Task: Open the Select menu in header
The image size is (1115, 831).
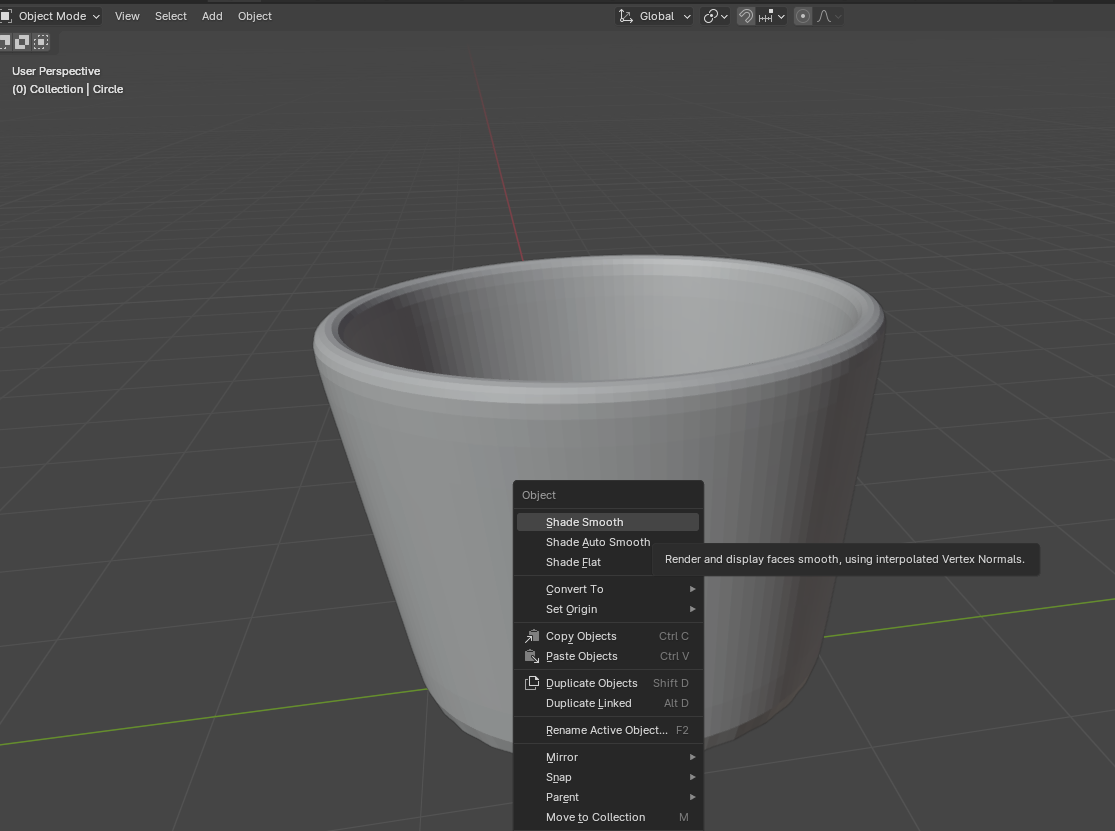Action: 171,16
